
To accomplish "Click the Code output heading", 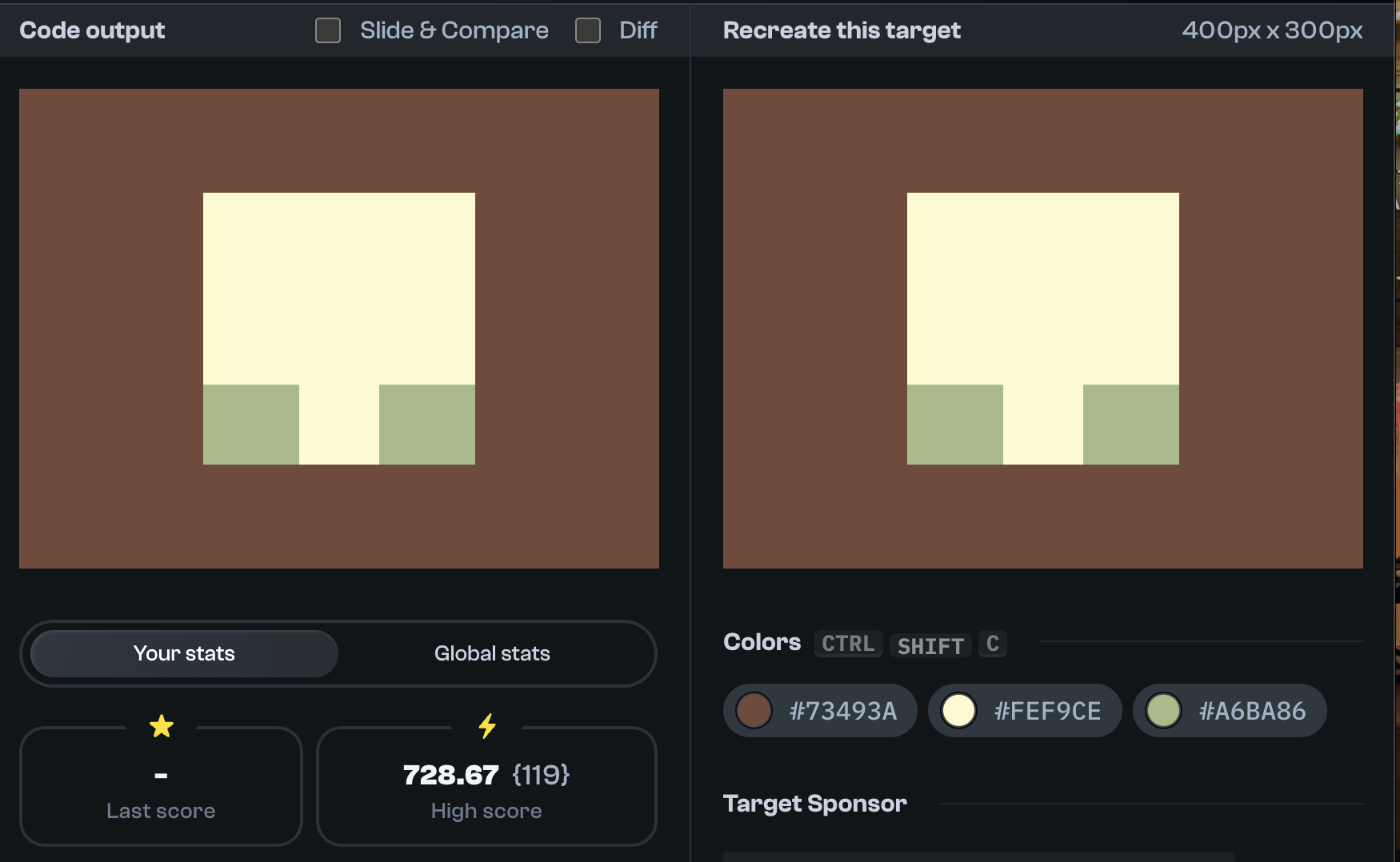I will [x=92, y=30].
